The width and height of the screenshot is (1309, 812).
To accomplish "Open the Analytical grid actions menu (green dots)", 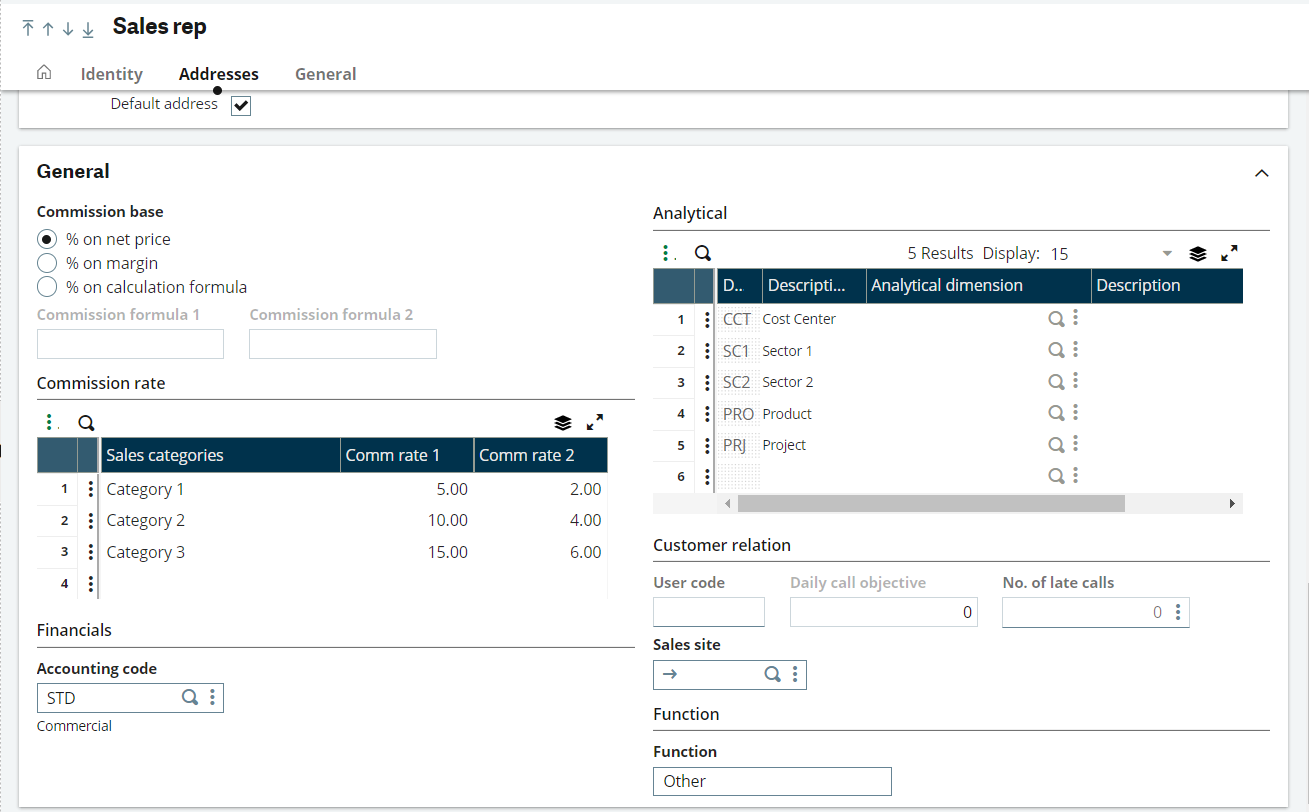I will click(x=666, y=253).
